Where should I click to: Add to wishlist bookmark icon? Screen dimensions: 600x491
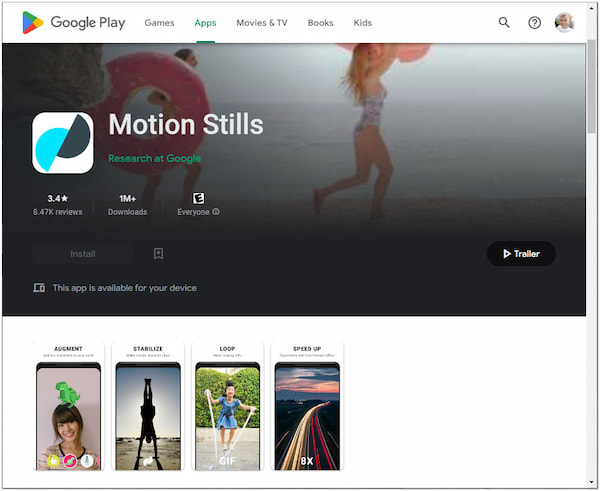[x=158, y=253]
